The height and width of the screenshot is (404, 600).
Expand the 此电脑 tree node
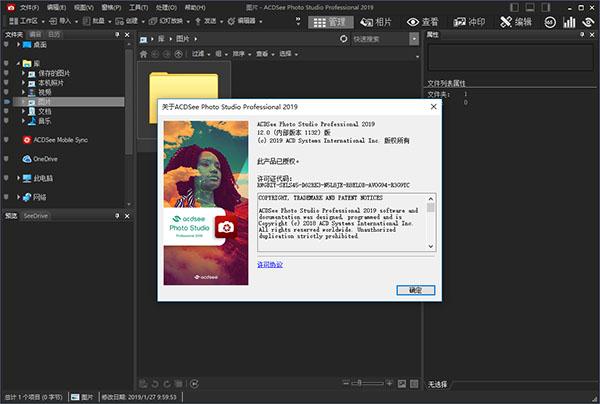pos(18,178)
